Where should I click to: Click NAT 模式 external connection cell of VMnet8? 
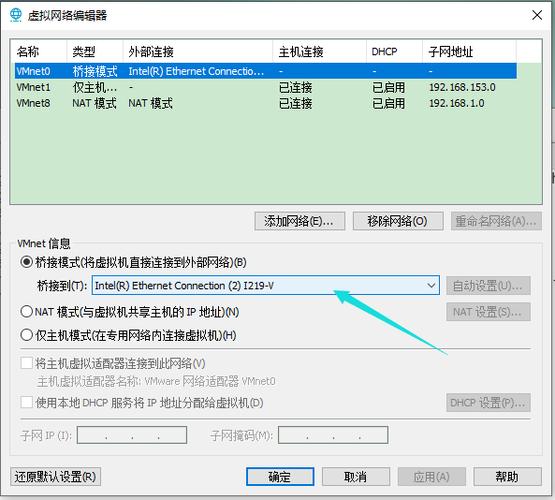pos(150,103)
